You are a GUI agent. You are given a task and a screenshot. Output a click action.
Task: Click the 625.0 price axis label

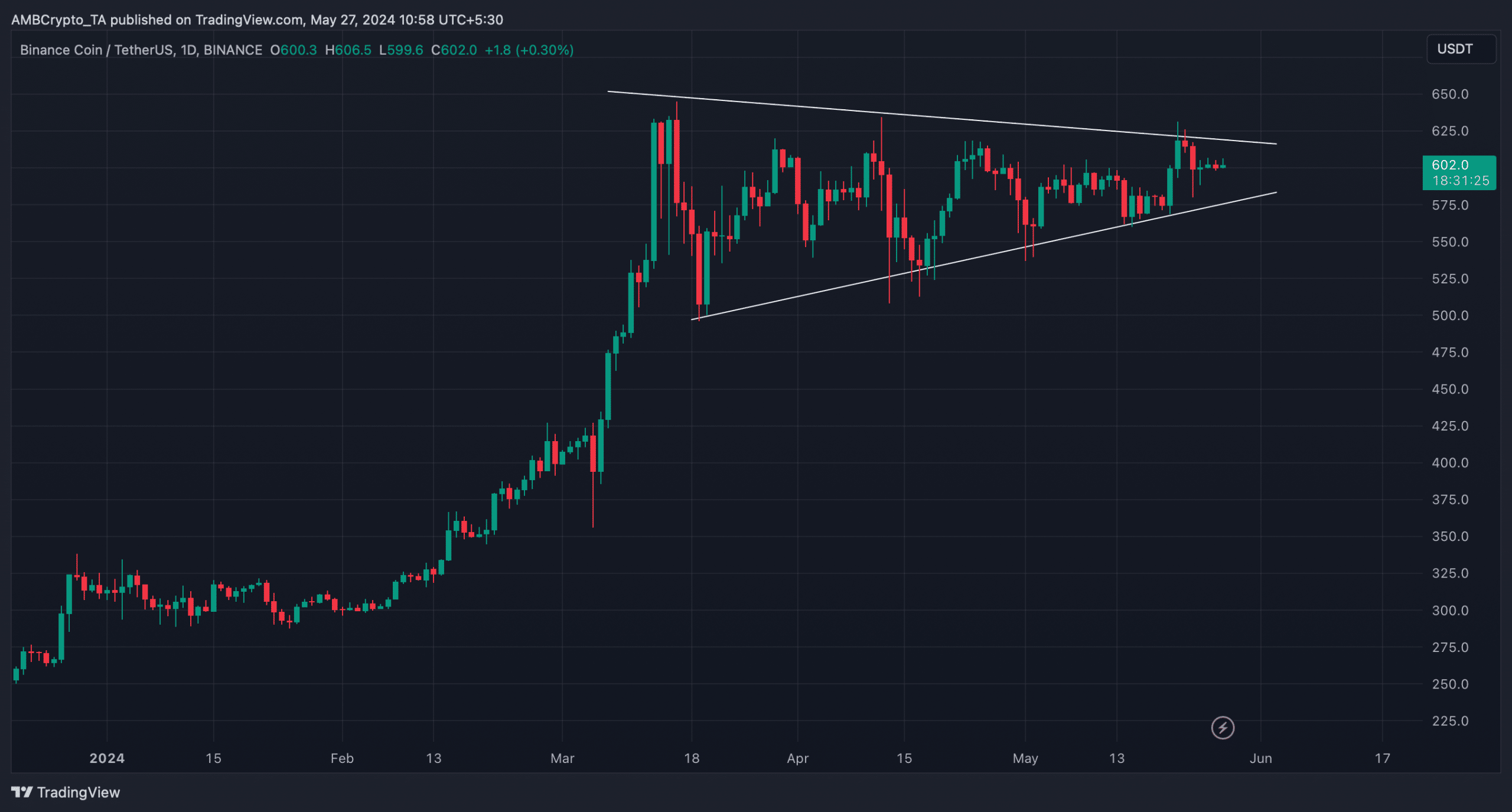1450,131
